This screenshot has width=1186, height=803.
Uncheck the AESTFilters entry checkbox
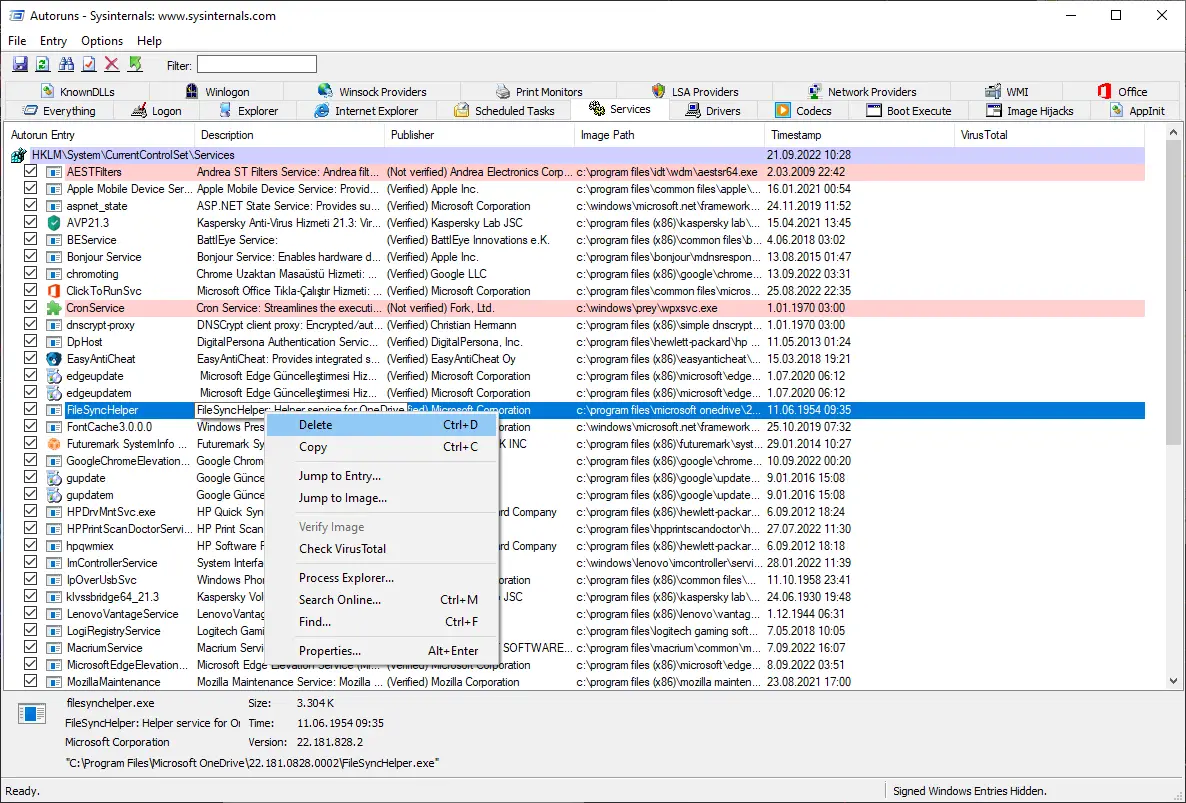(x=30, y=171)
